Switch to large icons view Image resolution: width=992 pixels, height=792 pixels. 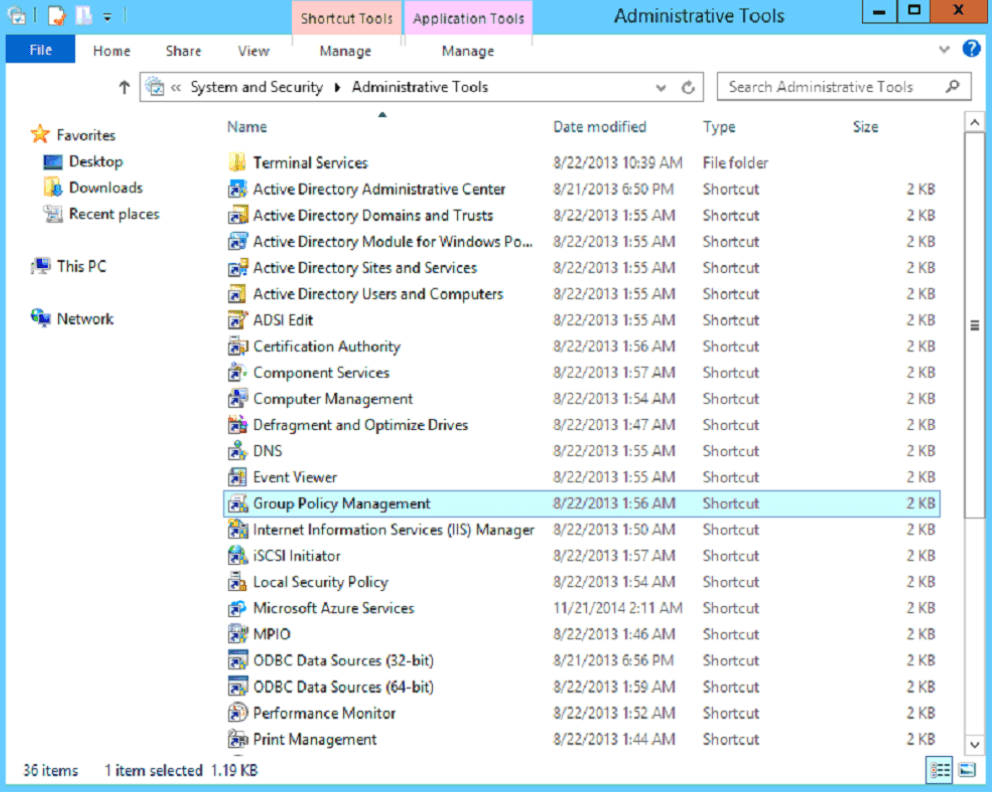(966, 770)
